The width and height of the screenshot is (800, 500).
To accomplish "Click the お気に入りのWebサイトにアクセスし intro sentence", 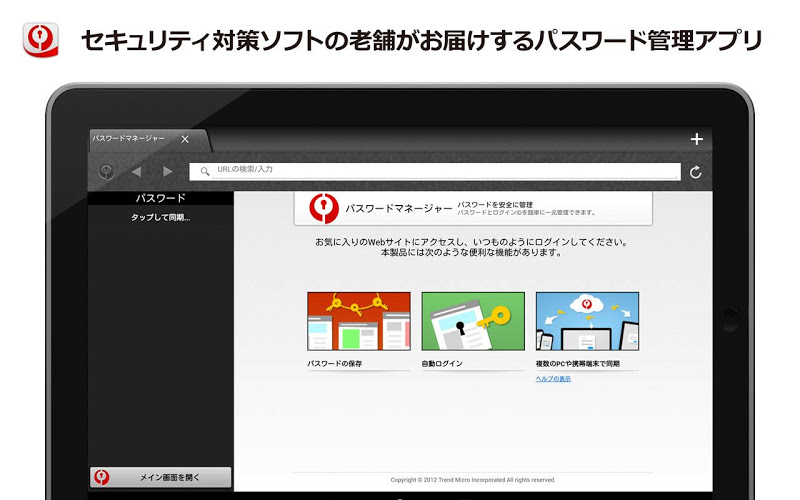I will 471,242.
